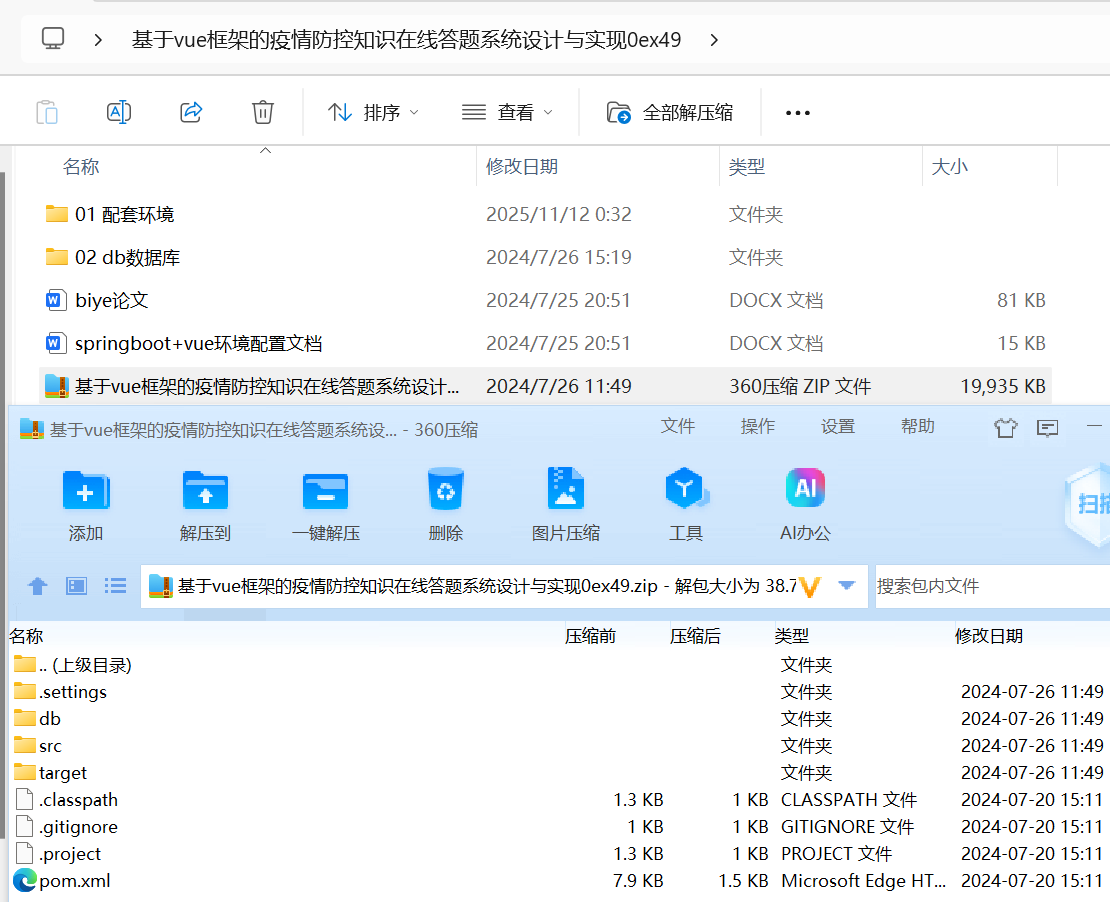Switch to list view in 360压缩
1110x902 pixels.
pos(115,586)
